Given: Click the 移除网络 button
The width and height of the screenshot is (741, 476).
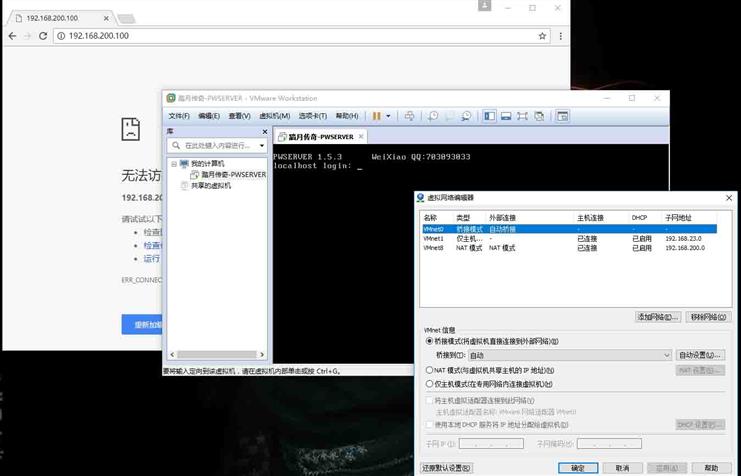Looking at the screenshot, I should tap(708, 317).
